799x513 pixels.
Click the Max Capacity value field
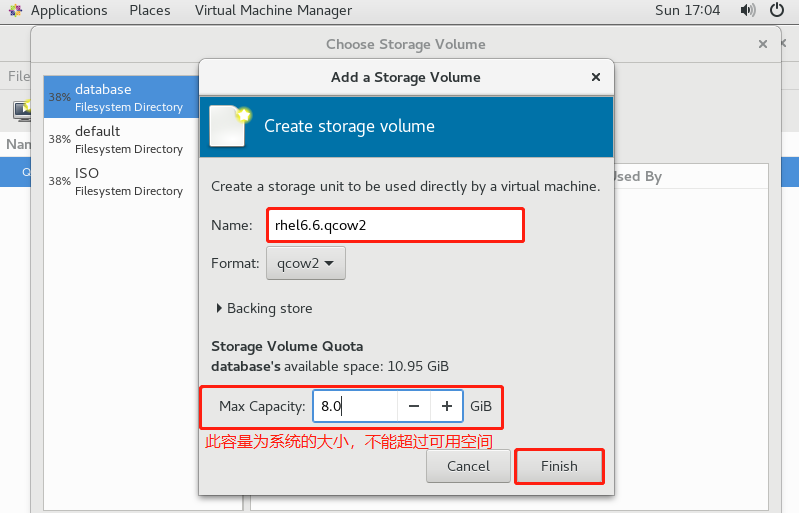[x=355, y=407]
